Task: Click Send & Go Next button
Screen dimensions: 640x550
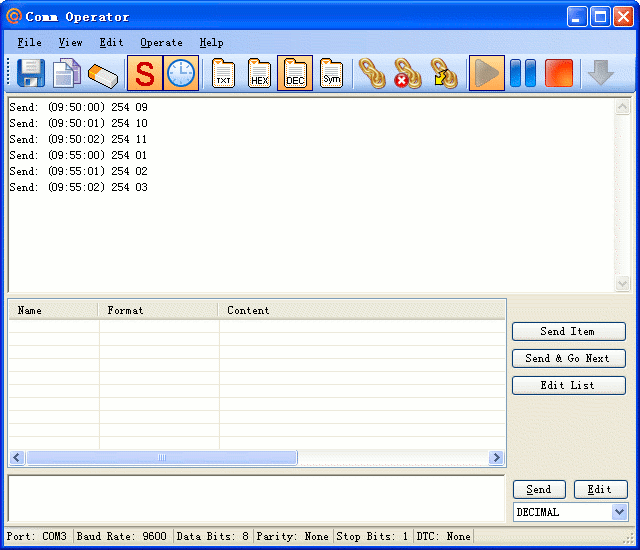Action: coord(569,358)
